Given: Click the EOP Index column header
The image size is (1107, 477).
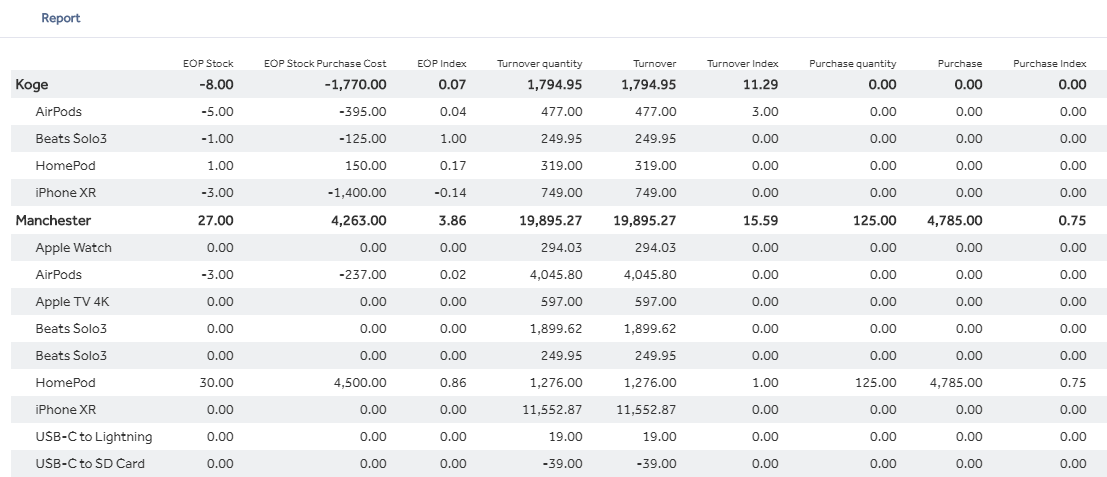Looking at the screenshot, I should click(x=441, y=64).
